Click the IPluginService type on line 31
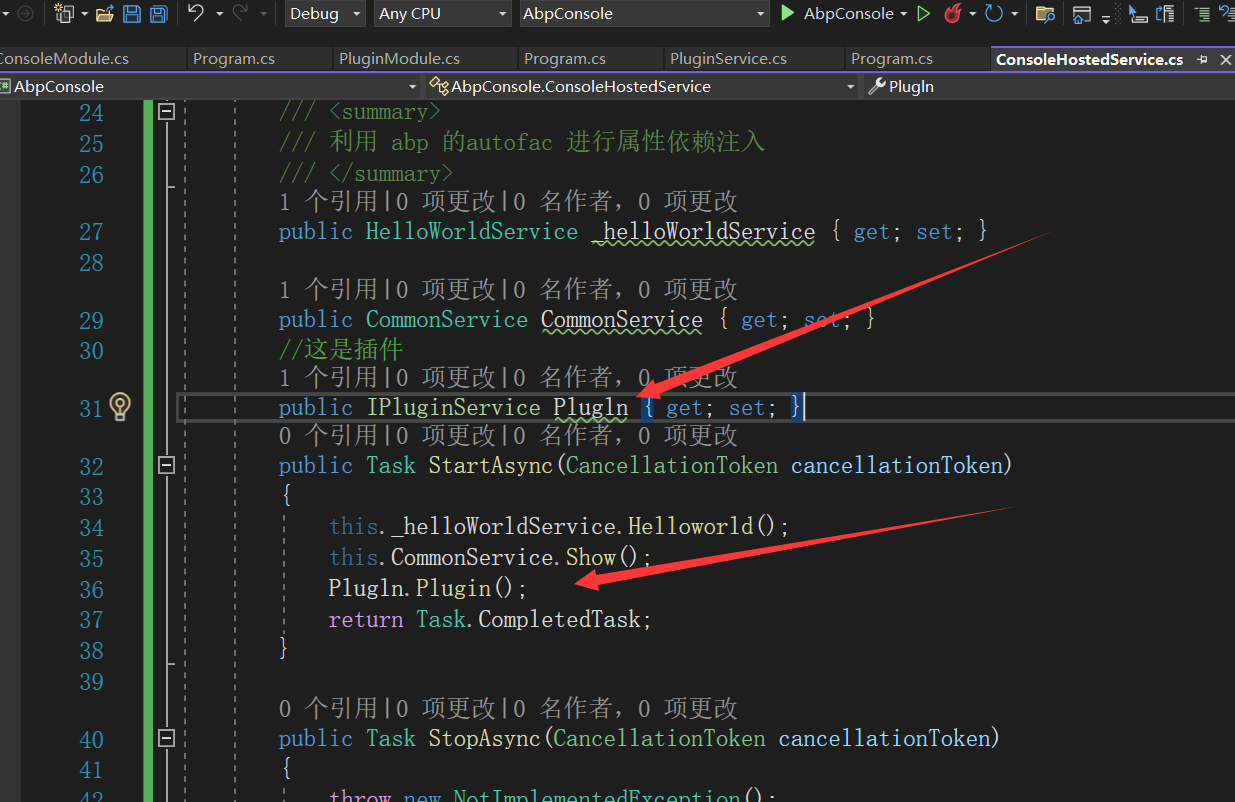The width and height of the screenshot is (1235, 802). (x=453, y=407)
